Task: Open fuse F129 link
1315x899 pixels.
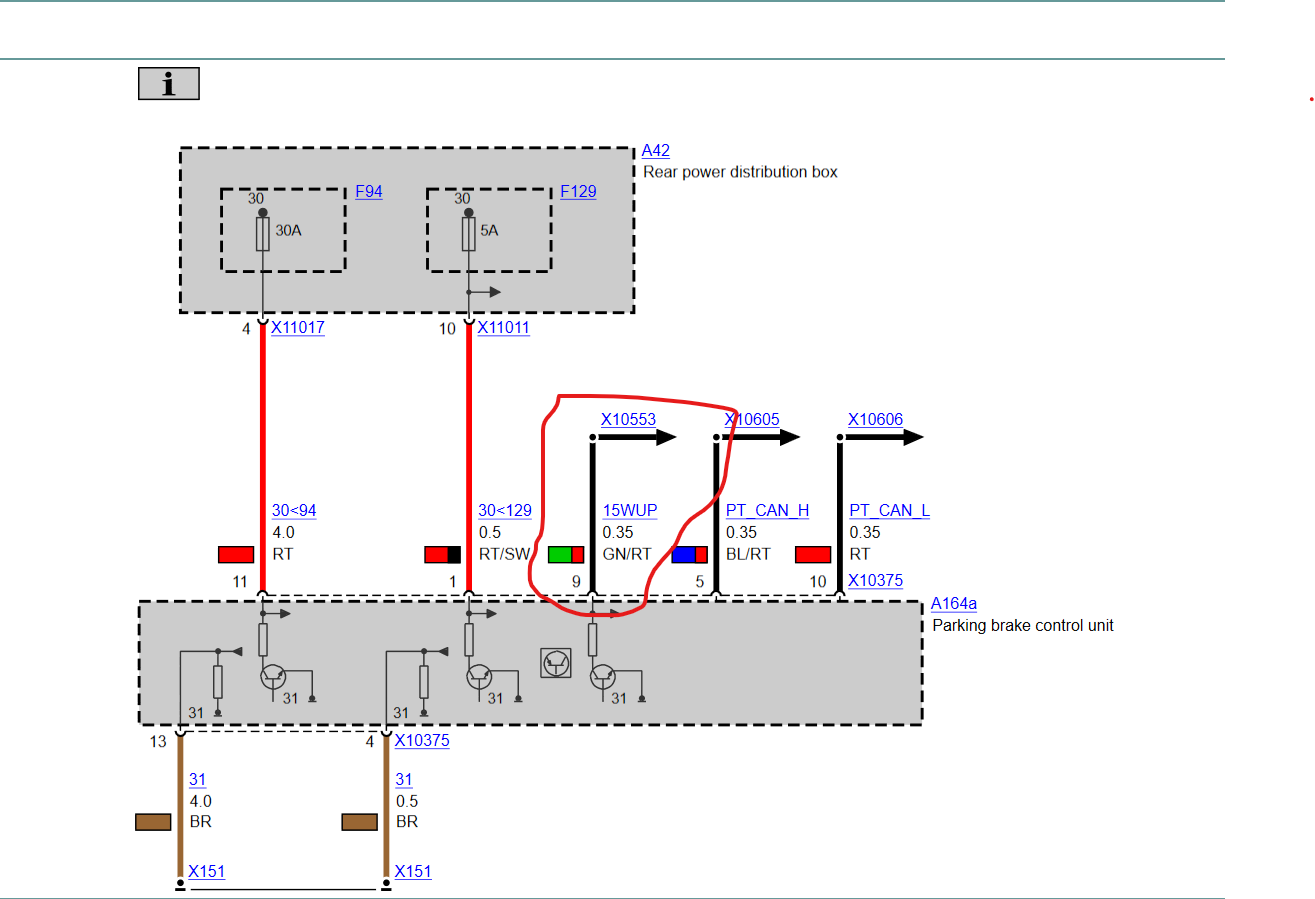Action: click(578, 191)
